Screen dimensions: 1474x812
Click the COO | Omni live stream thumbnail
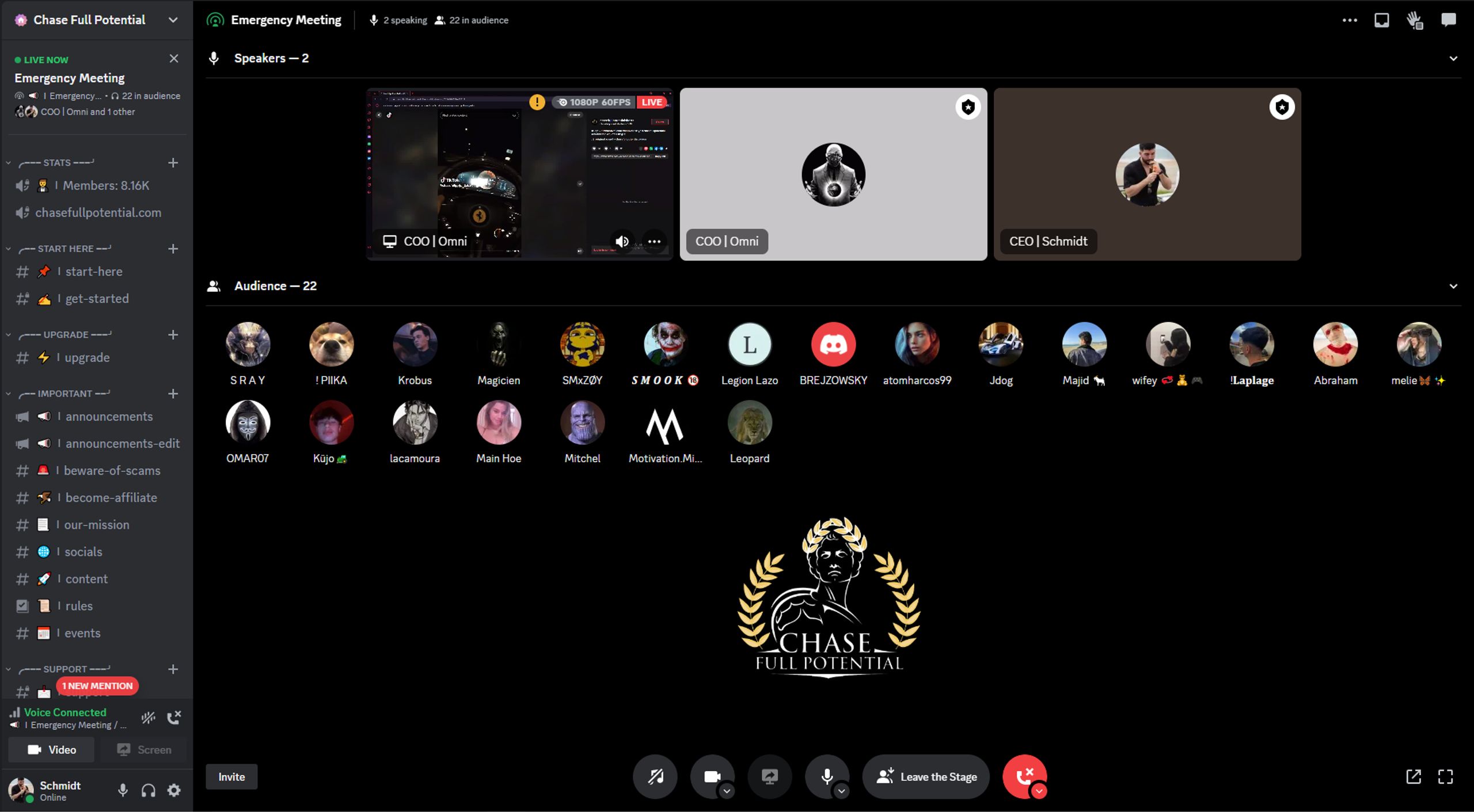pos(520,174)
